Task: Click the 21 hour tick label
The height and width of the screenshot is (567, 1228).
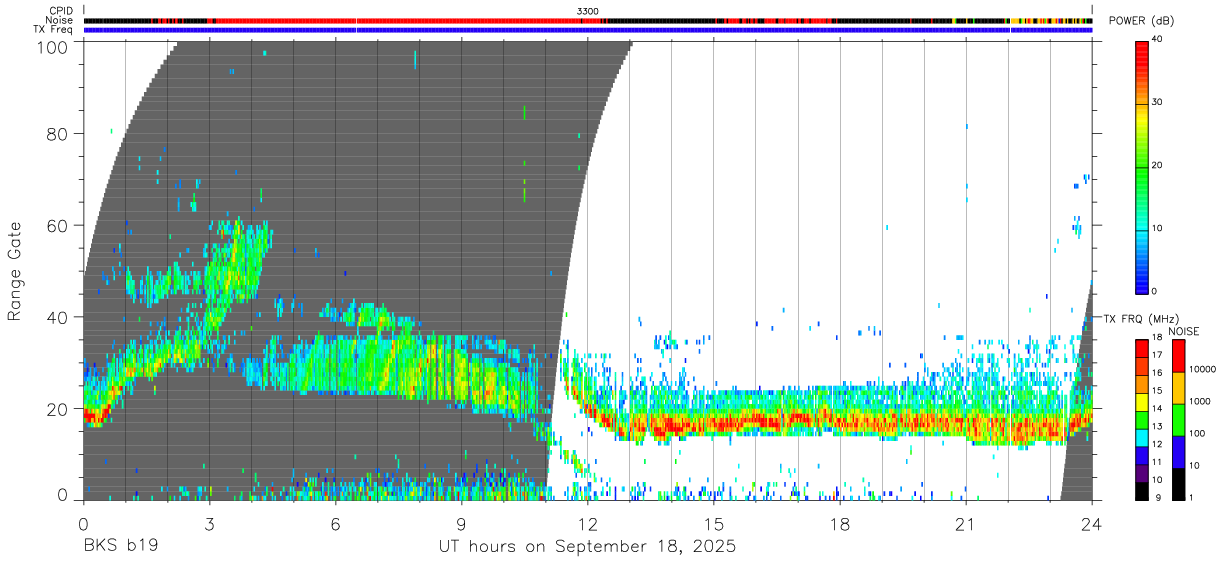Action: click(x=966, y=525)
